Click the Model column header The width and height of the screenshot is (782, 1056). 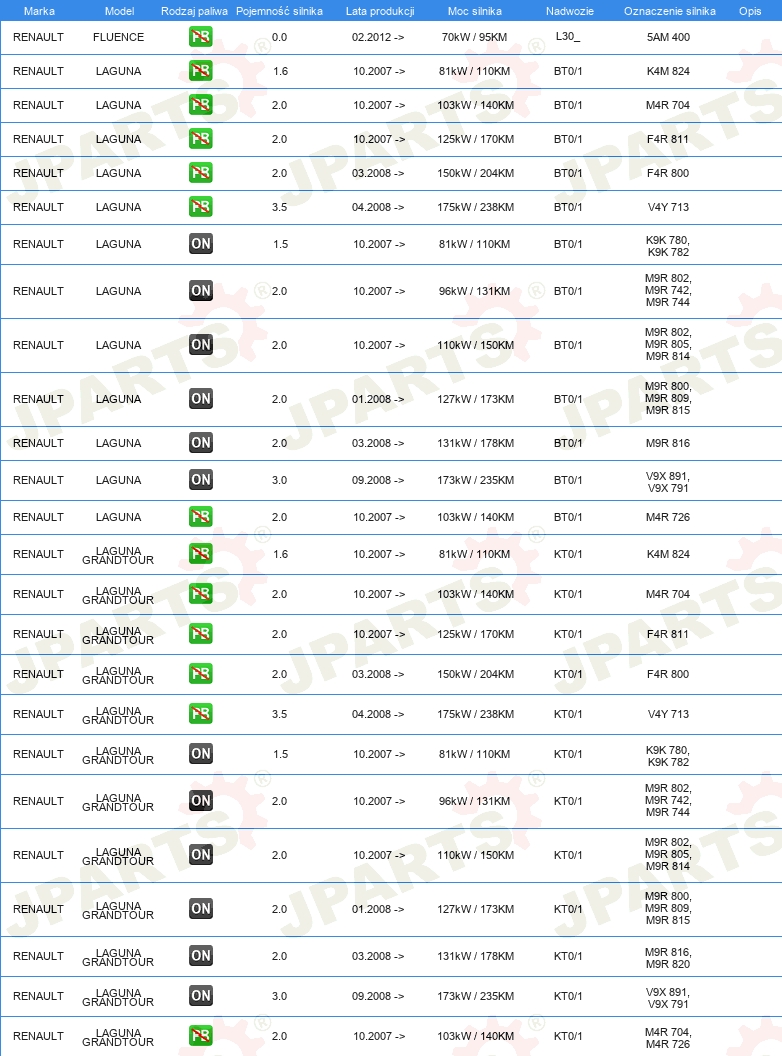tap(119, 11)
